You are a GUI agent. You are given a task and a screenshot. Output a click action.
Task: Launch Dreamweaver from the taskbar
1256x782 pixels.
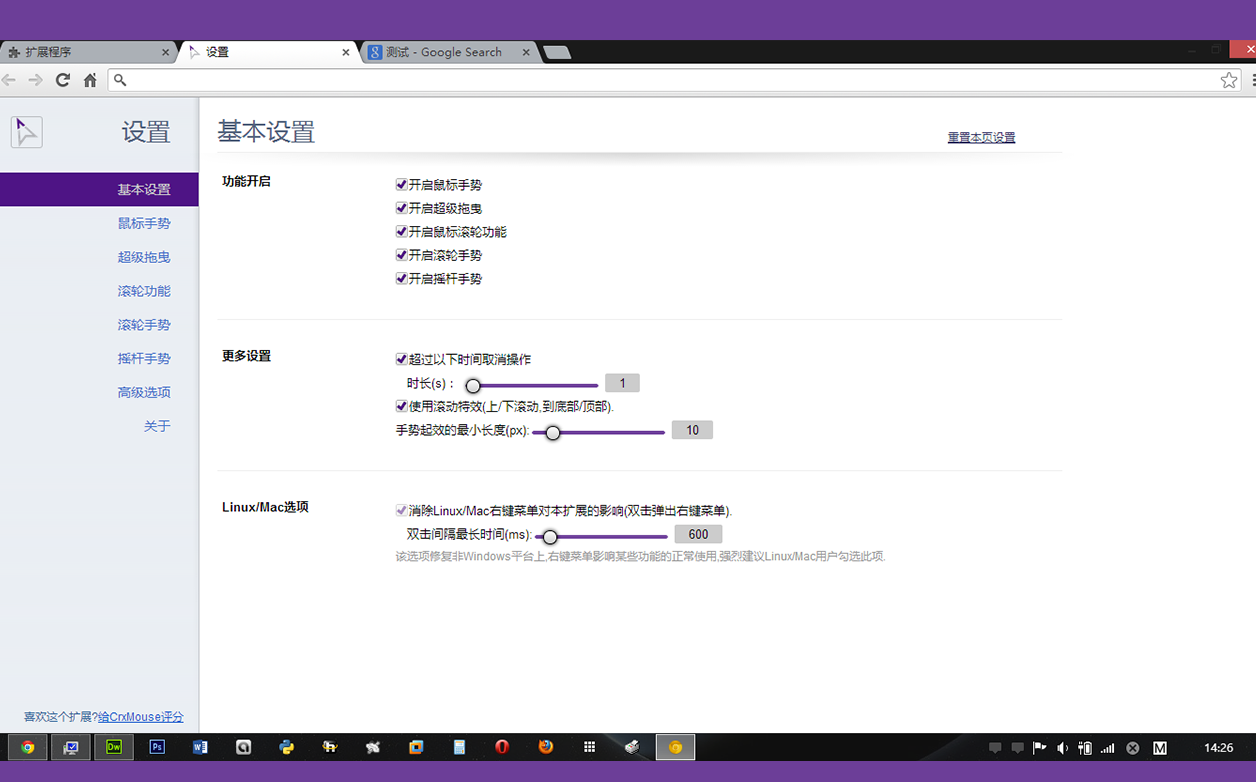(114, 747)
